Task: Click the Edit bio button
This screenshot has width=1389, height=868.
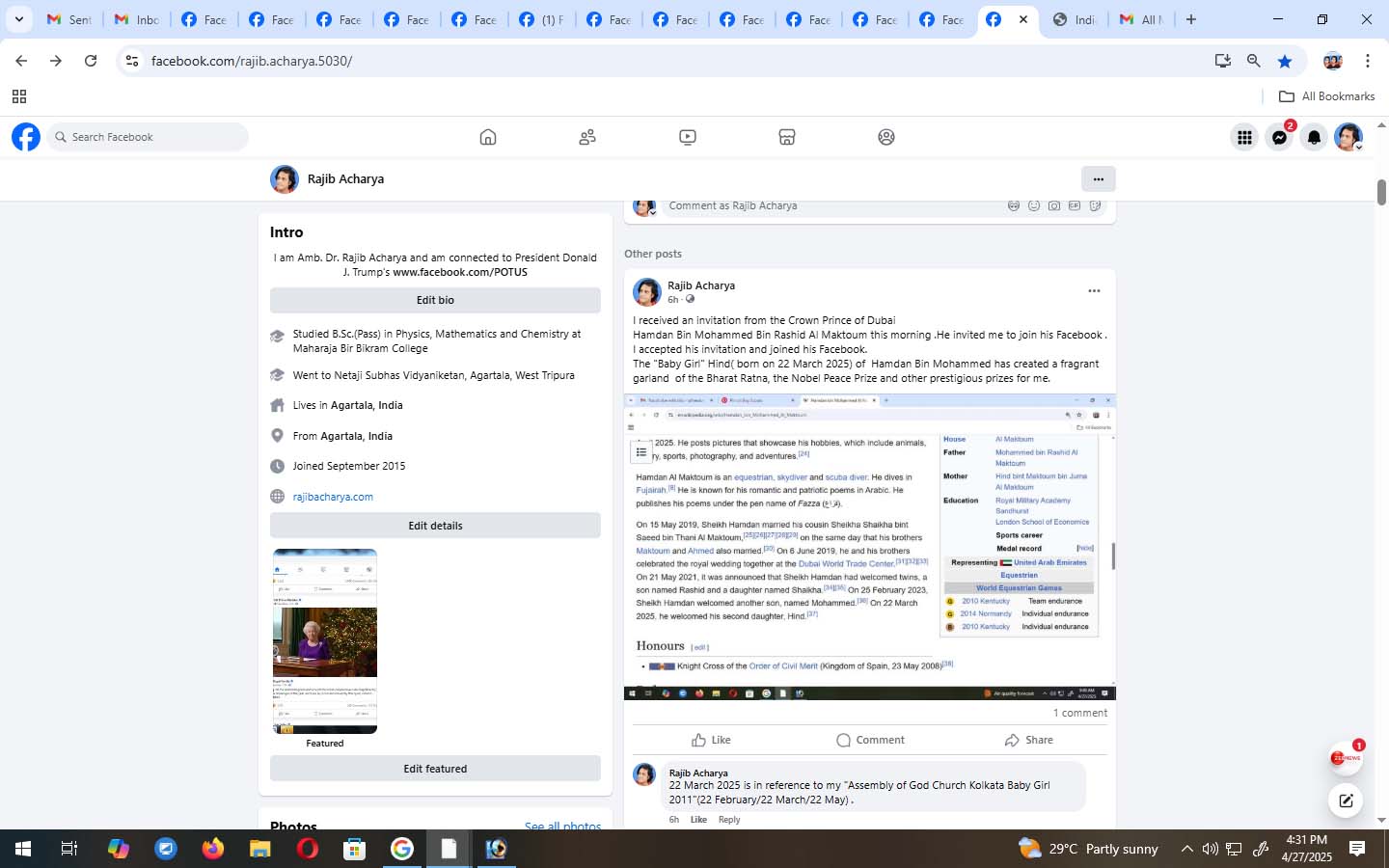Action: pyautogui.click(x=435, y=300)
